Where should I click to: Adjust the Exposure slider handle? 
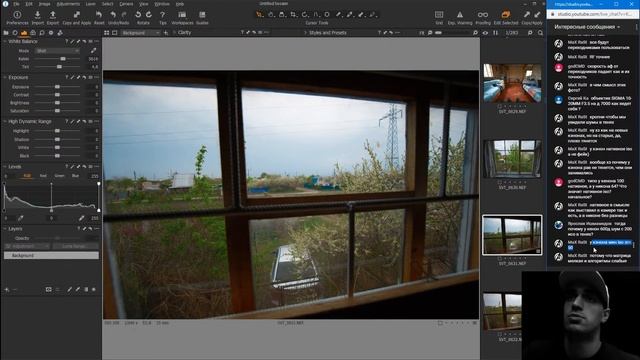click(x=57, y=87)
